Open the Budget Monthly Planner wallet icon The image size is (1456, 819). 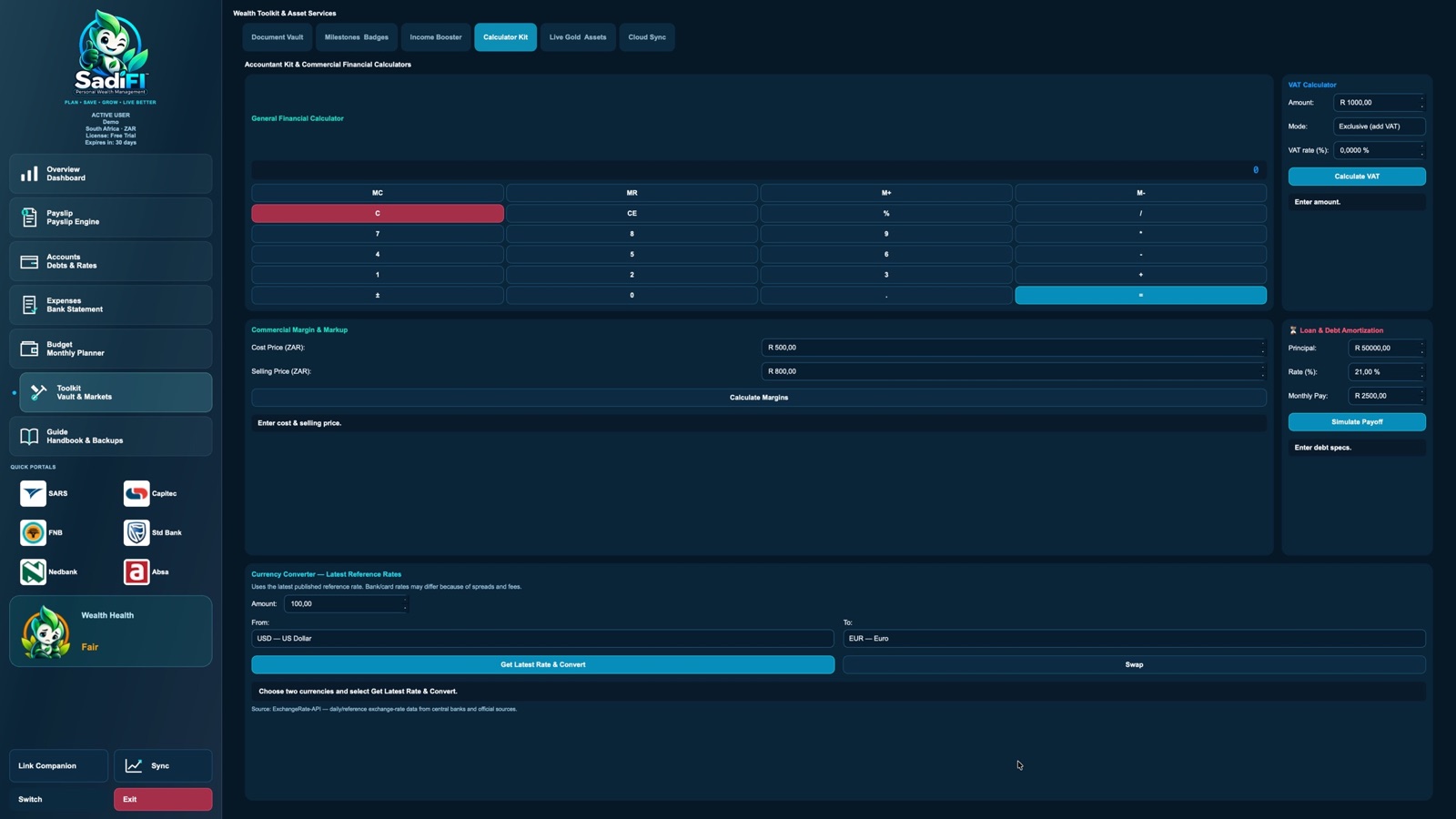coord(29,349)
